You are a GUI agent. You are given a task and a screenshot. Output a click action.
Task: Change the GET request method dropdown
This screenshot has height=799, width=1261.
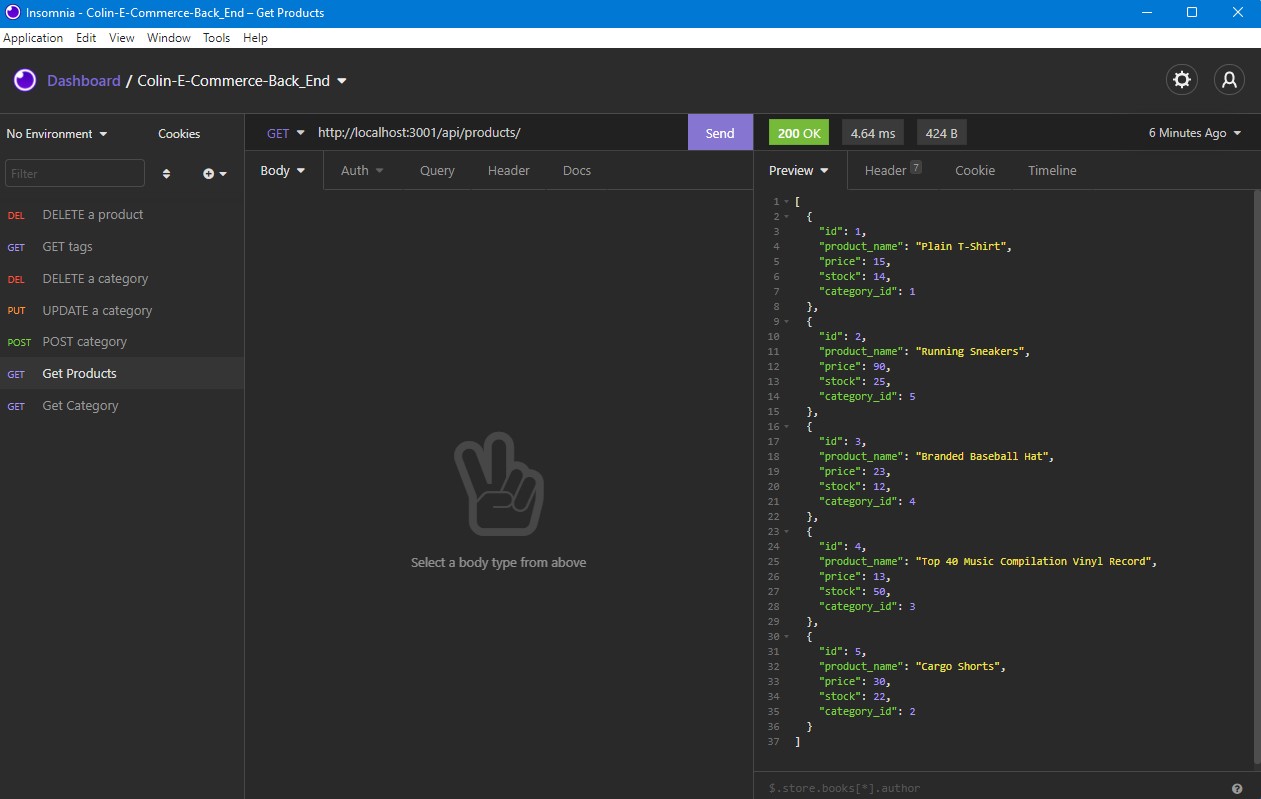tap(285, 133)
